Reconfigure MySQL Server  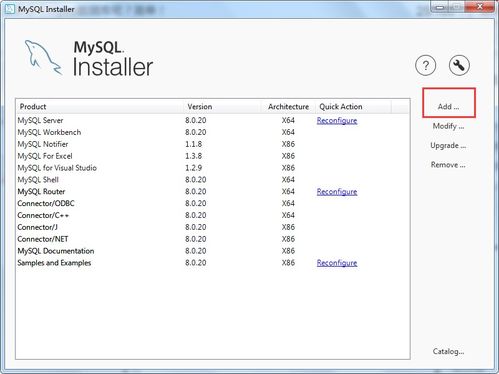pos(337,121)
